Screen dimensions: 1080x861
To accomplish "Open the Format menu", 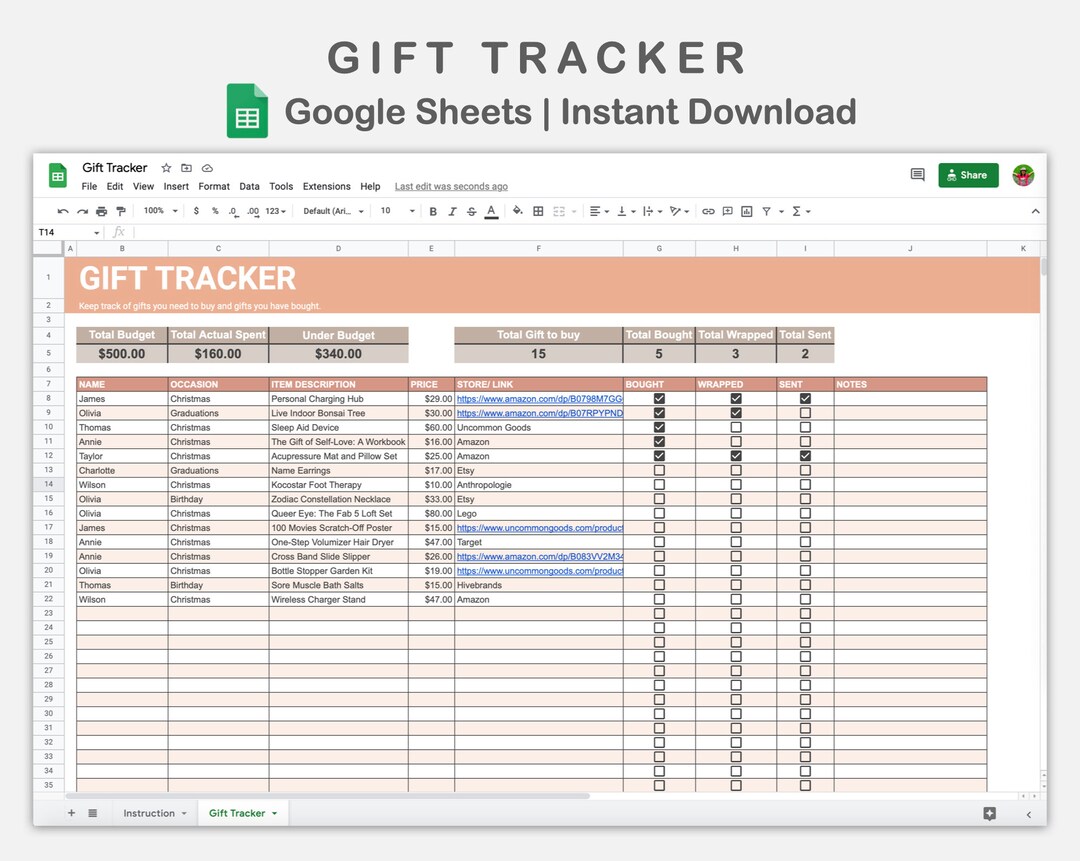I will (x=214, y=186).
